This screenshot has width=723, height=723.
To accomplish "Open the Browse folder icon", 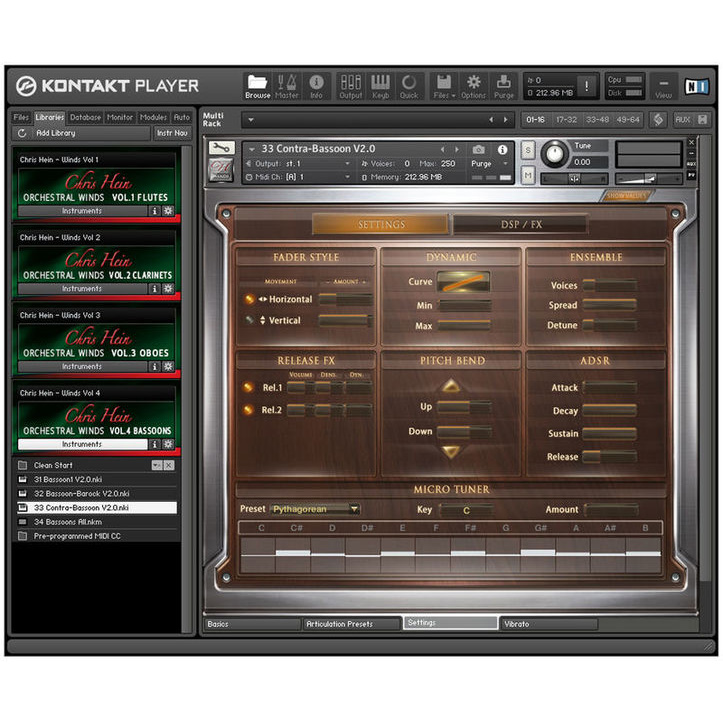I will coord(257,86).
